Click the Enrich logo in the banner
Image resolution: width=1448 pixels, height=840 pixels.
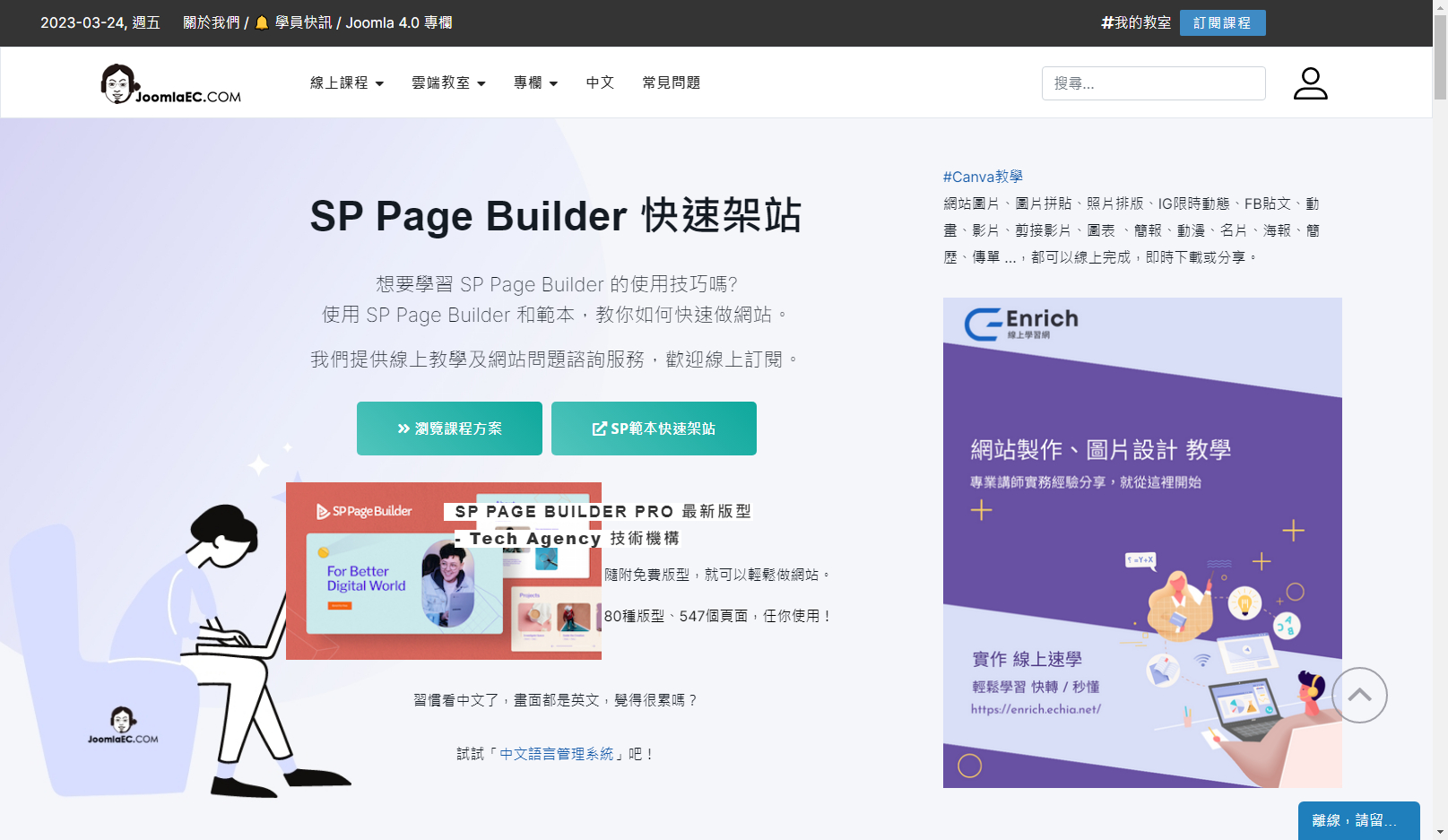pos(1021,324)
